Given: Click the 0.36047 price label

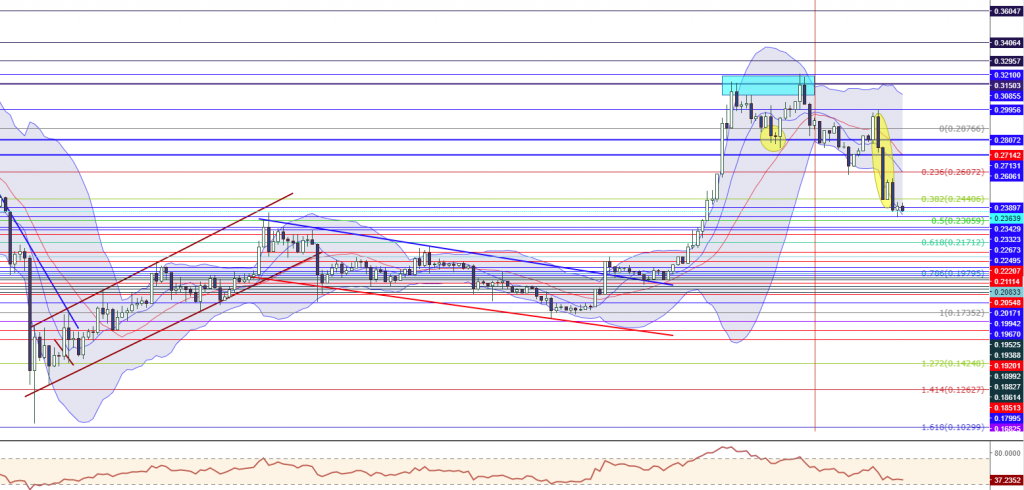Looking at the screenshot, I should click(1007, 11).
